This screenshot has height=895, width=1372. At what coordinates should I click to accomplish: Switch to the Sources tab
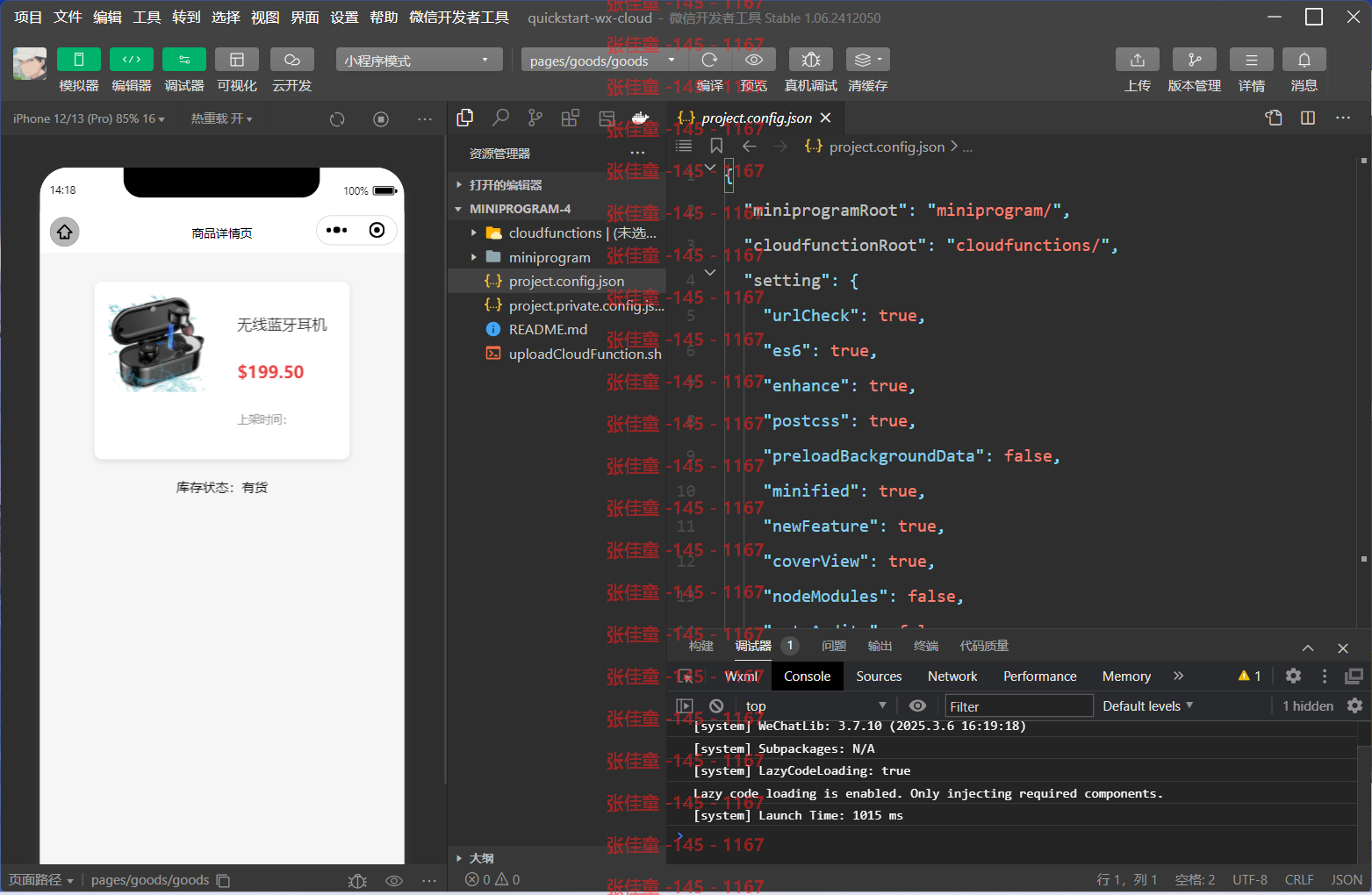(879, 677)
